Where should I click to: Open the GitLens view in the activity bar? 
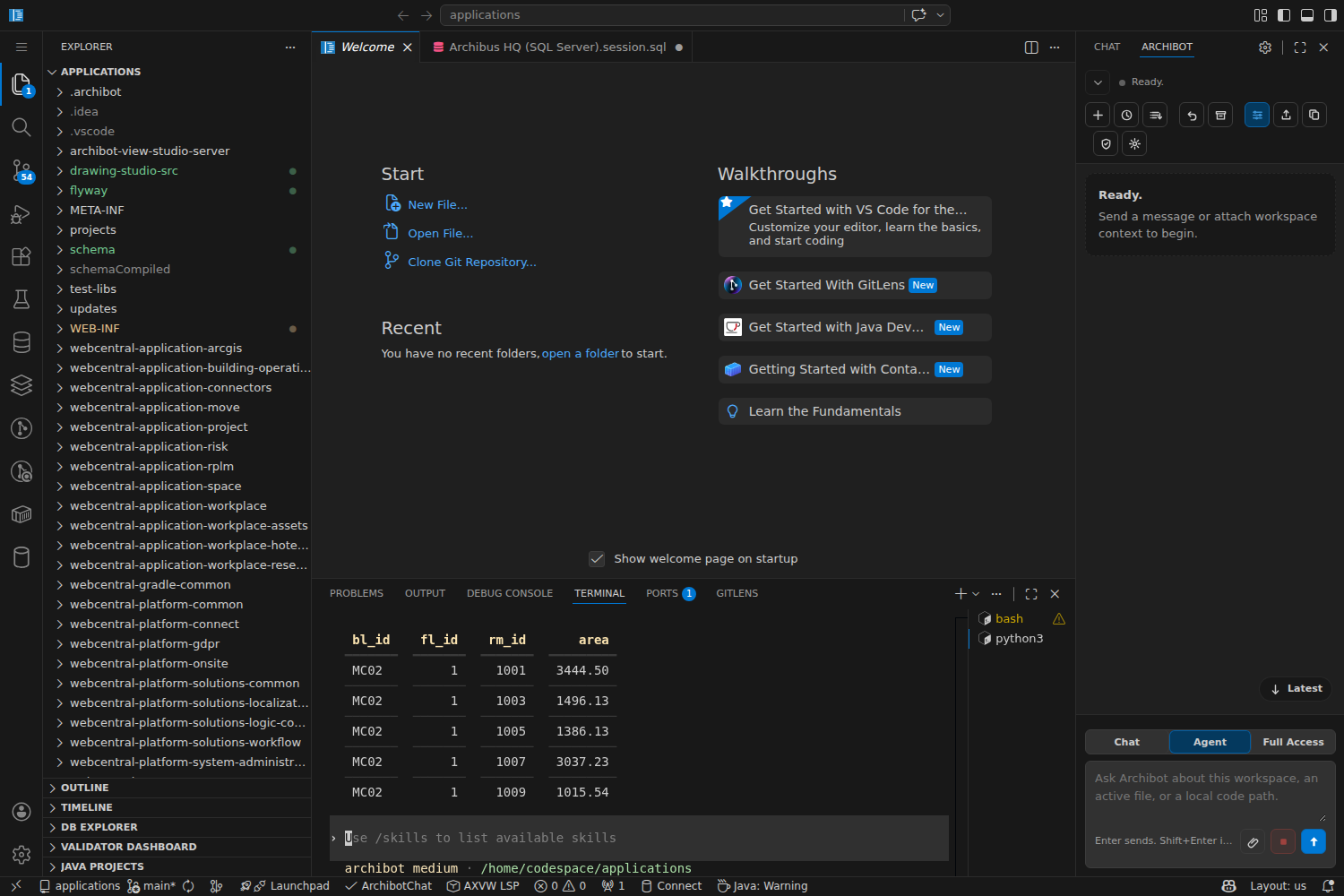pyautogui.click(x=22, y=428)
